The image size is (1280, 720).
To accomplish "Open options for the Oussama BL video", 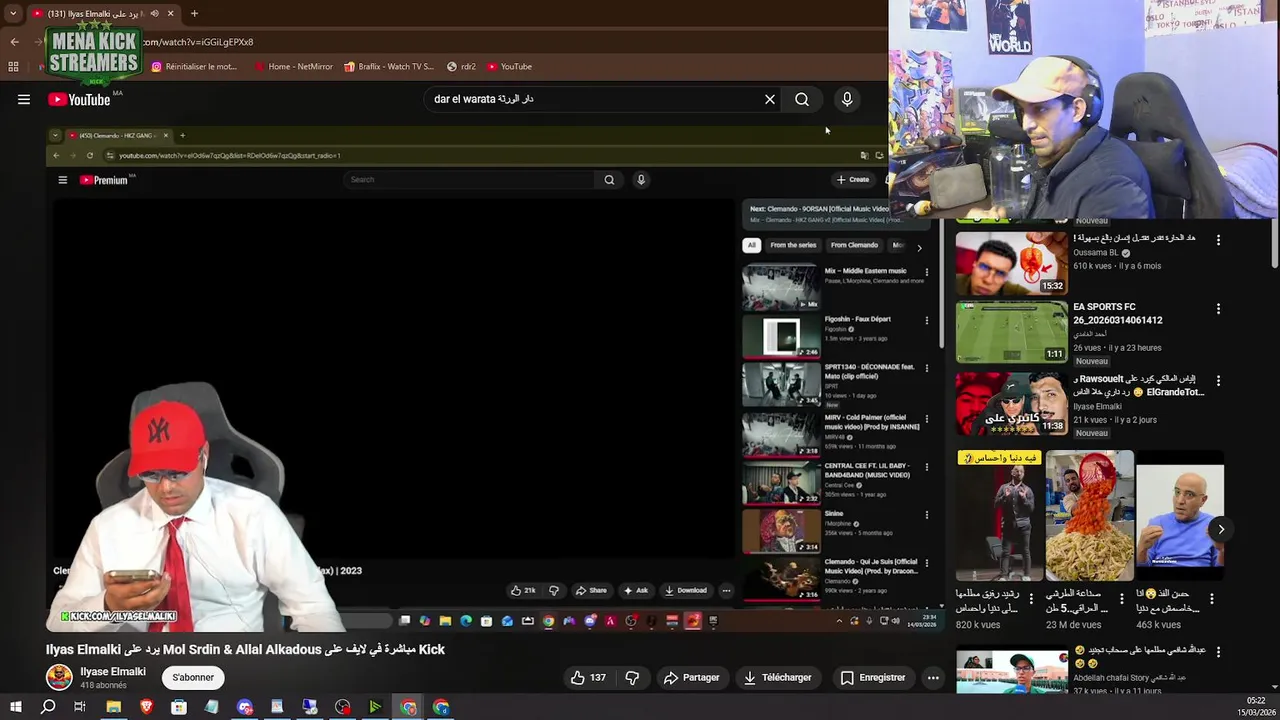I will click(x=1218, y=240).
